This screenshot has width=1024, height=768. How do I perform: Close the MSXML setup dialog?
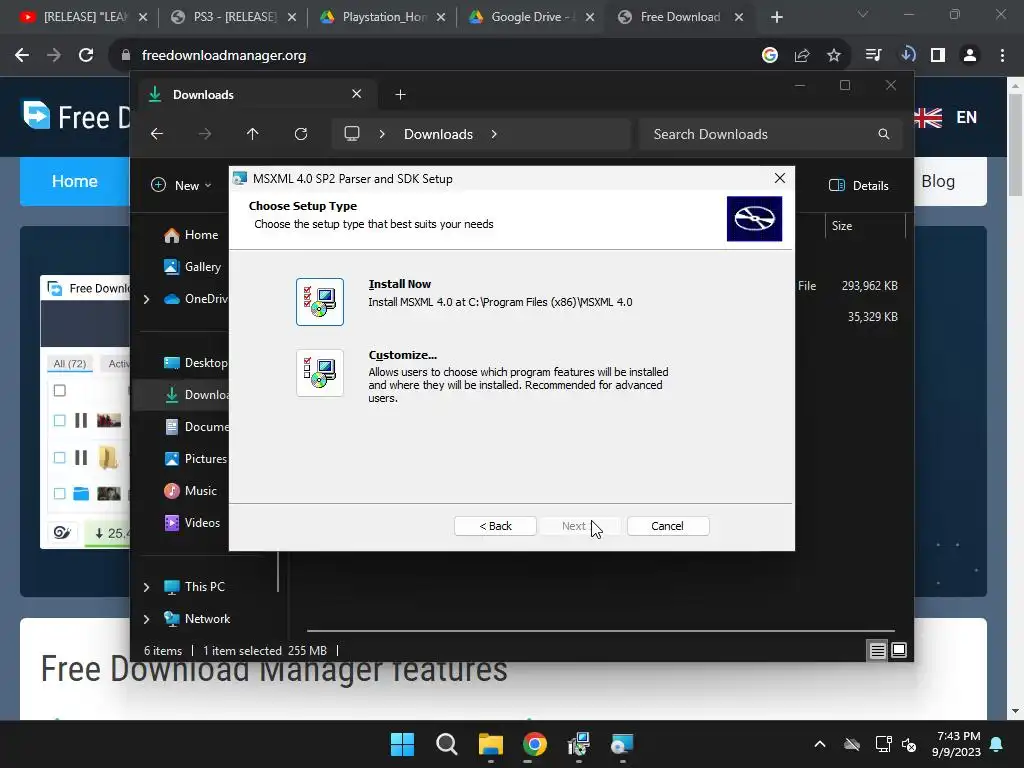779,178
